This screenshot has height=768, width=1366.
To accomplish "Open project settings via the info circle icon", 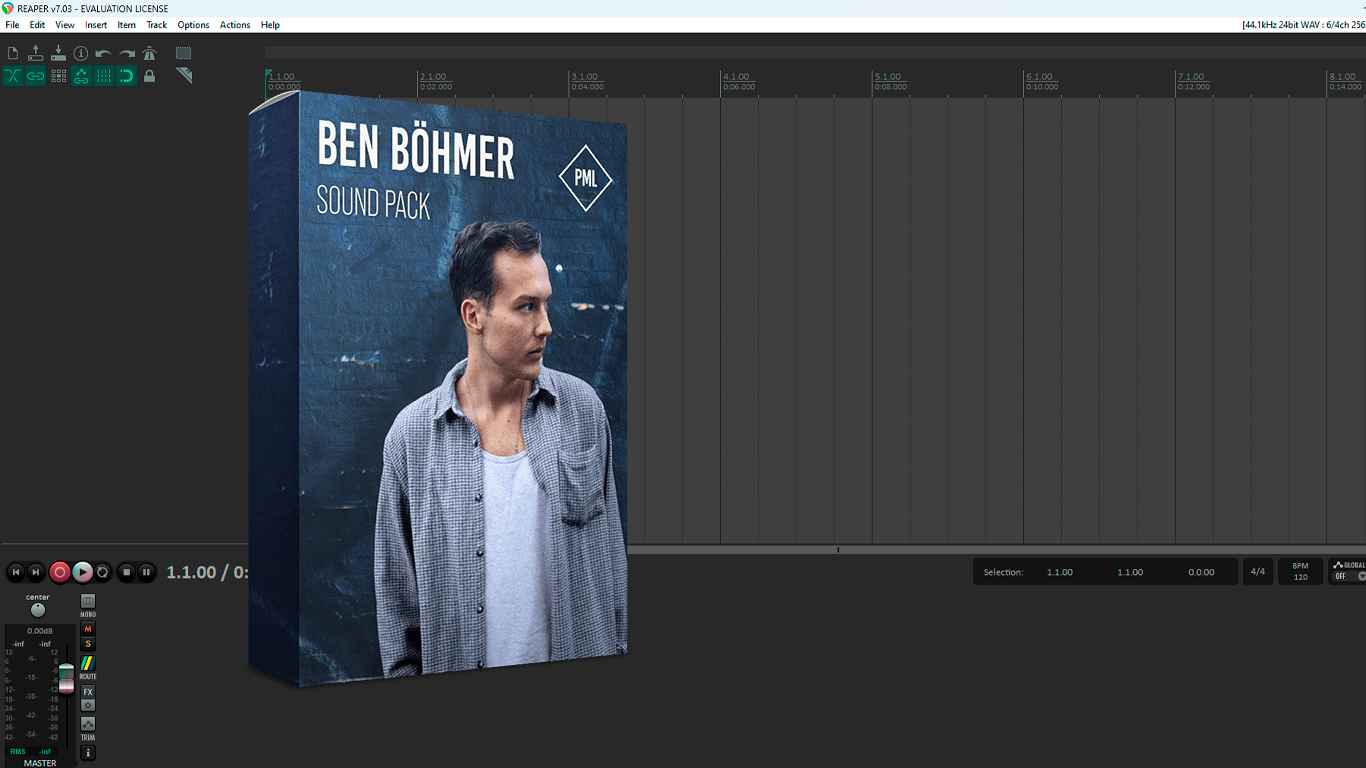I will tap(81, 53).
